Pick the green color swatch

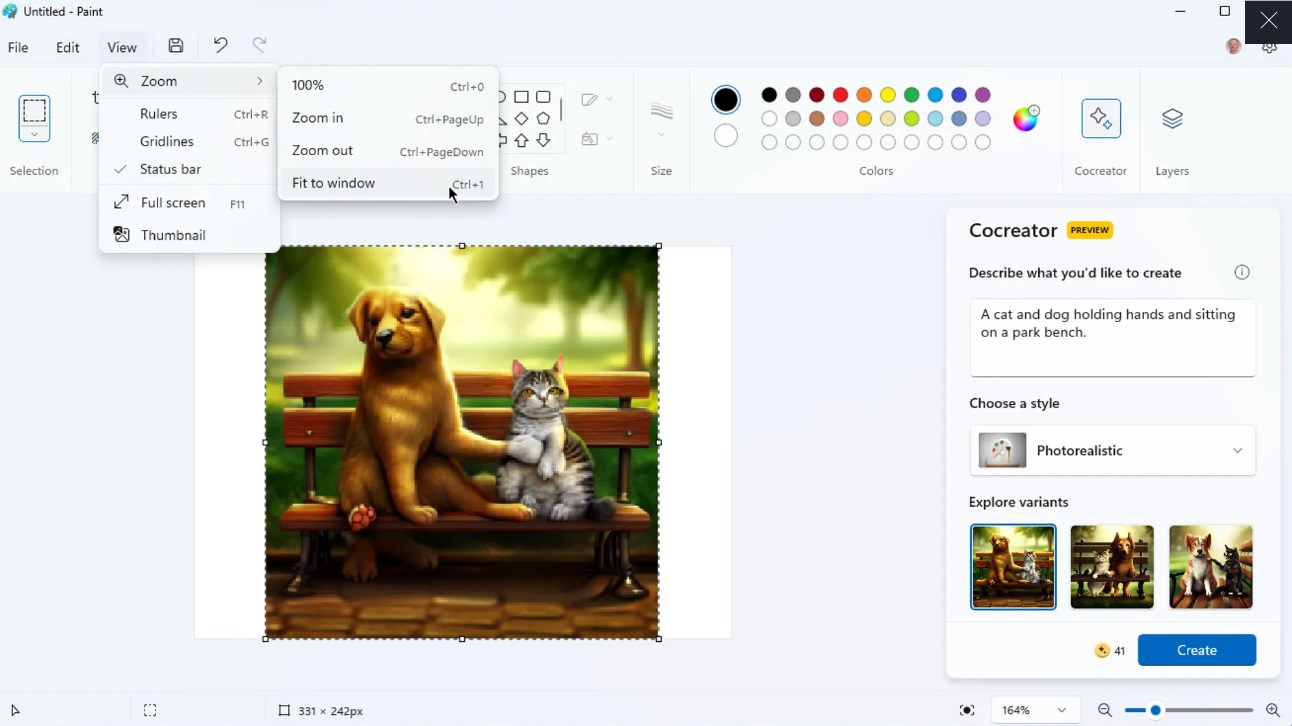coord(912,95)
